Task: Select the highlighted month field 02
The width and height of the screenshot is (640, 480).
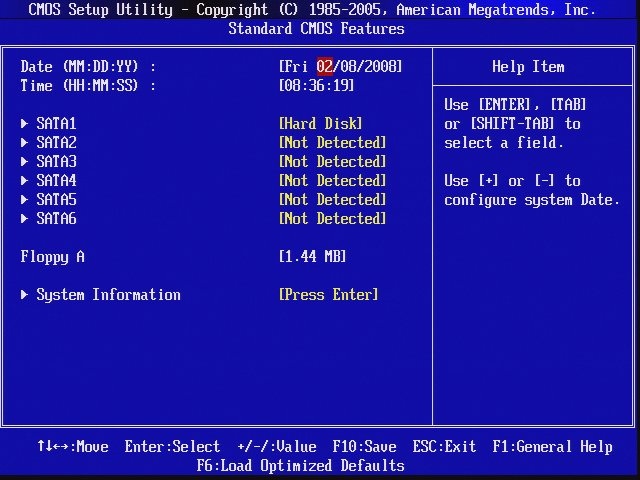Action: point(324,67)
